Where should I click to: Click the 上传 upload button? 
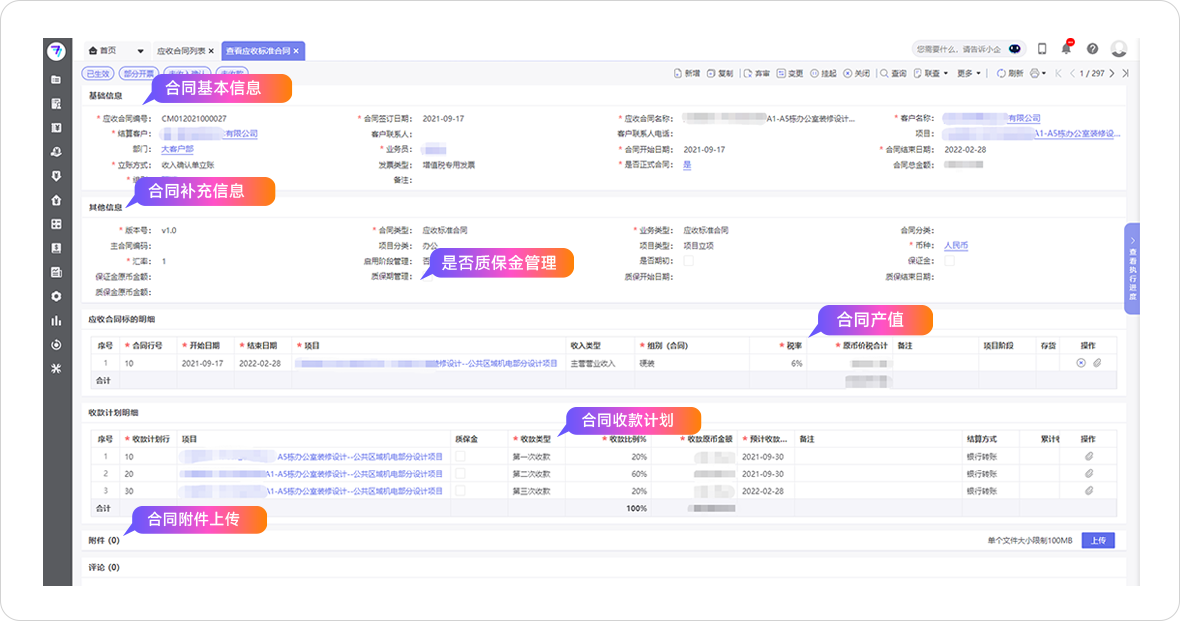click(1098, 540)
